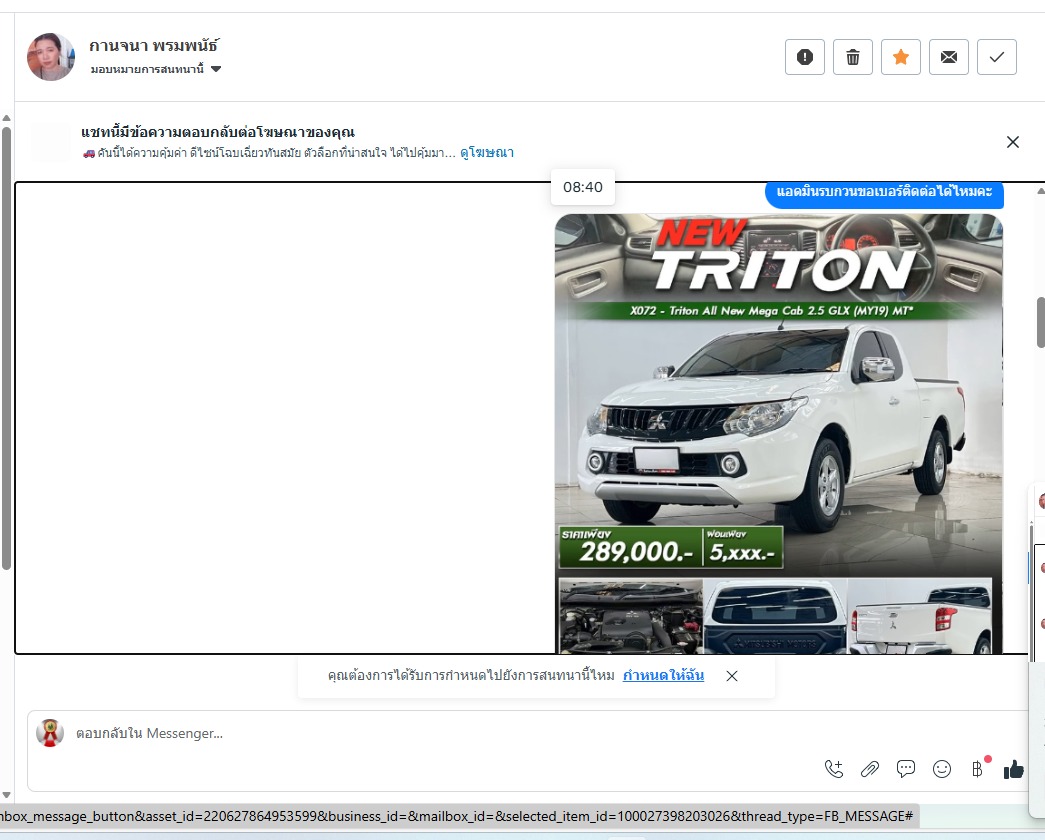Mark conversation as unread envelope icon

(948, 57)
